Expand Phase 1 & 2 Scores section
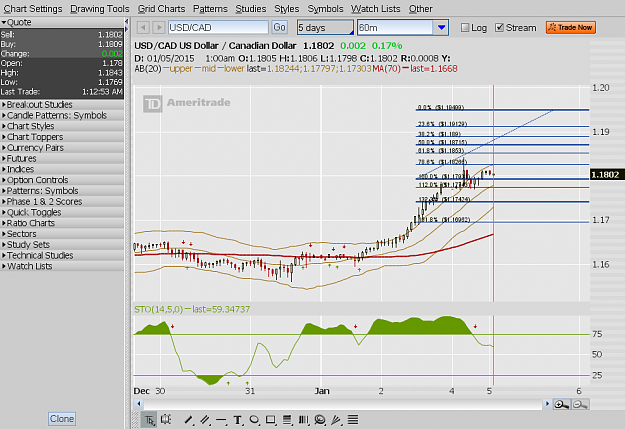The height and width of the screenshot is (429, 625). tap(62, 202)
